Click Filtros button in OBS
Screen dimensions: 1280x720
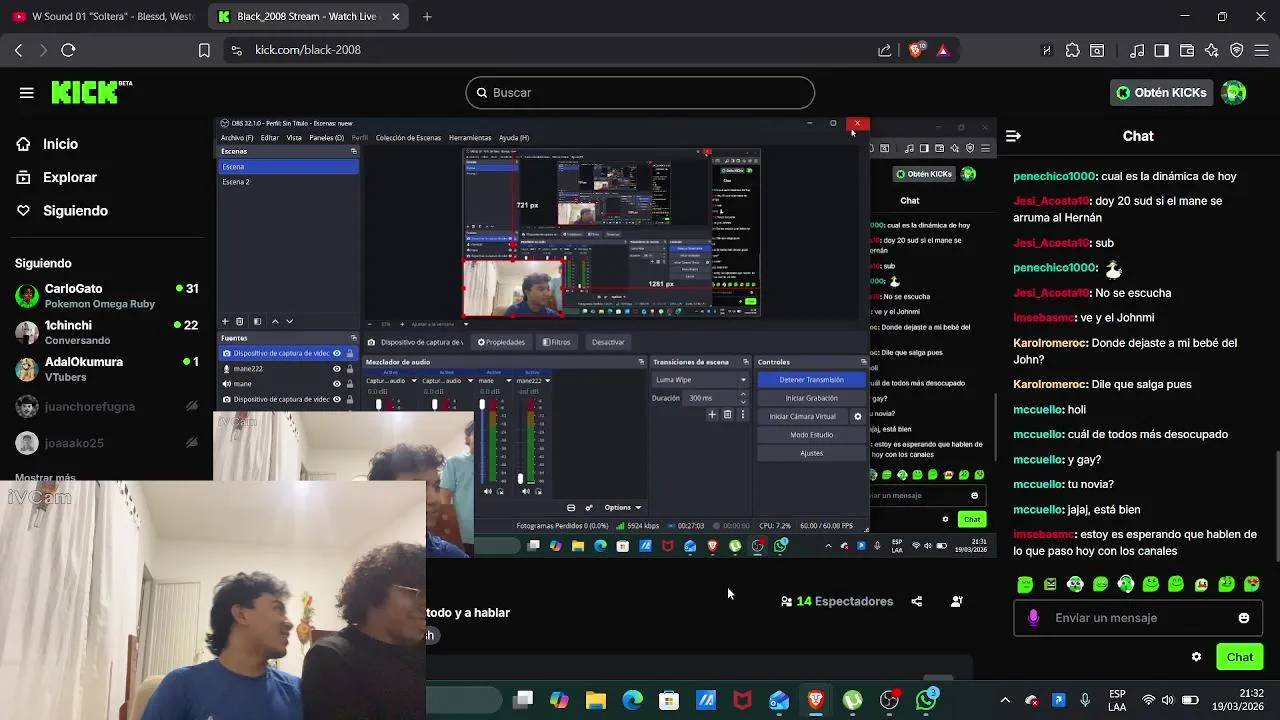click(x=557, y=342)
